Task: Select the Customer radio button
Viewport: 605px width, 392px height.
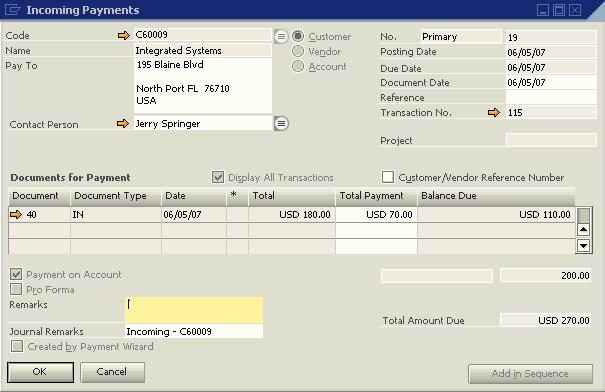Action: pyautogui.click(x=298, y=36)
